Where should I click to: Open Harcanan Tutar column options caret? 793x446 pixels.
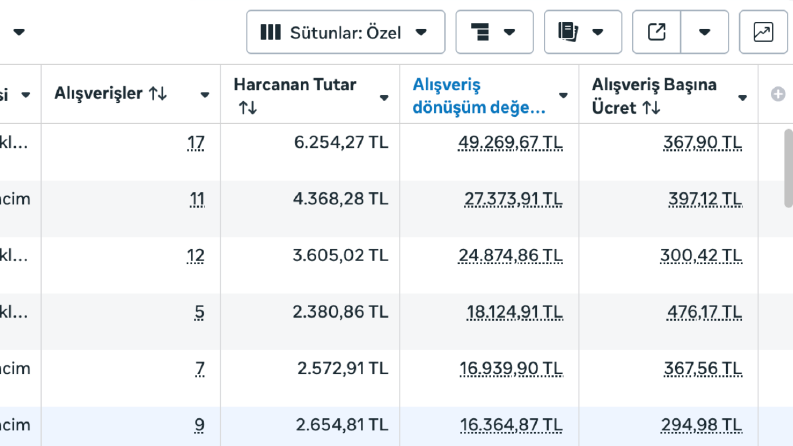pyautogui.click(x=384, y=98)
